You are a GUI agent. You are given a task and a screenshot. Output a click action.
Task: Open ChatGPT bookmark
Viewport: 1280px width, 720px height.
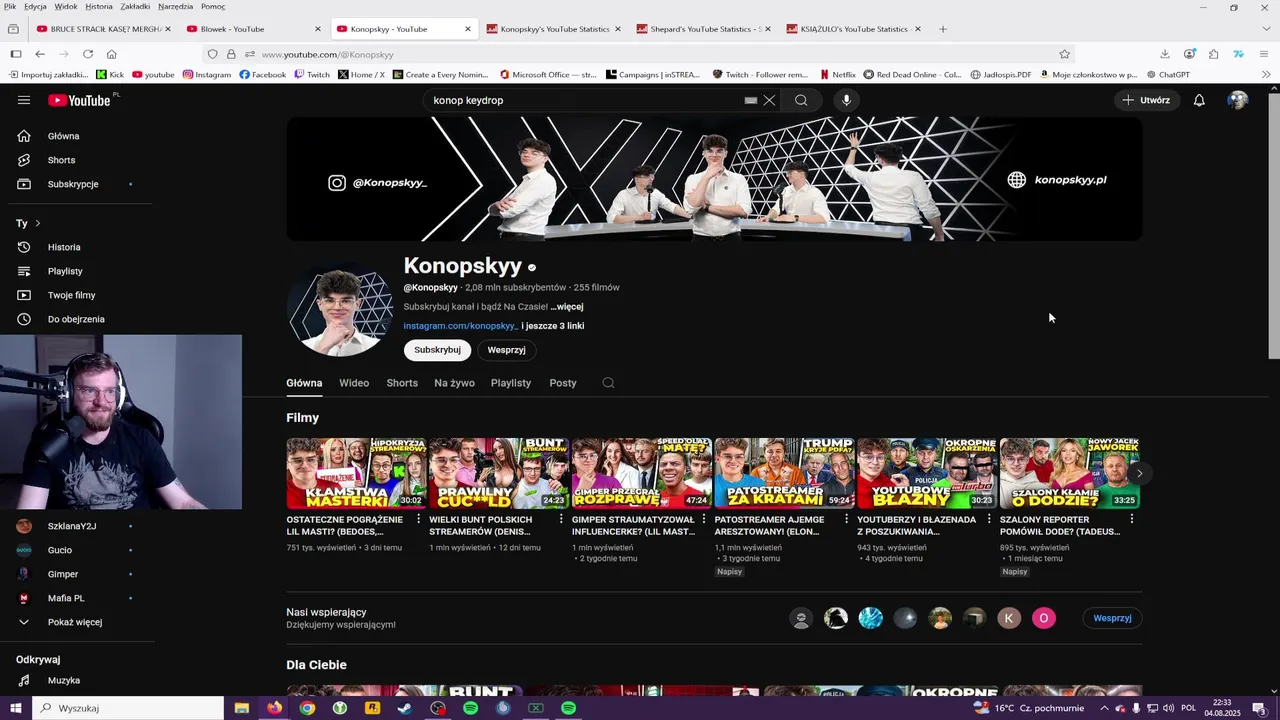pos(1168,74)
